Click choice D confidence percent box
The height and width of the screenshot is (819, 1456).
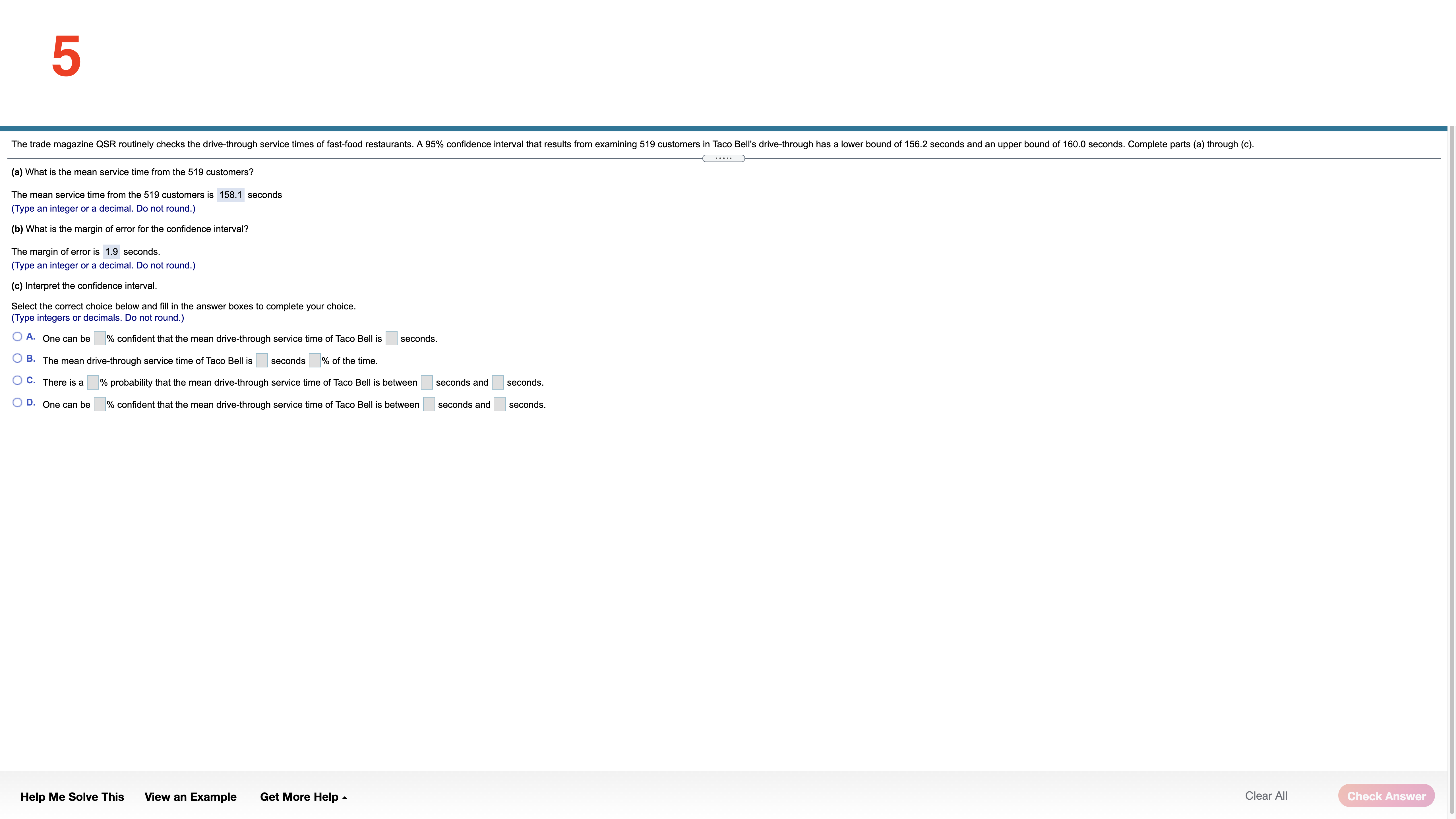[x=100, y=405]
